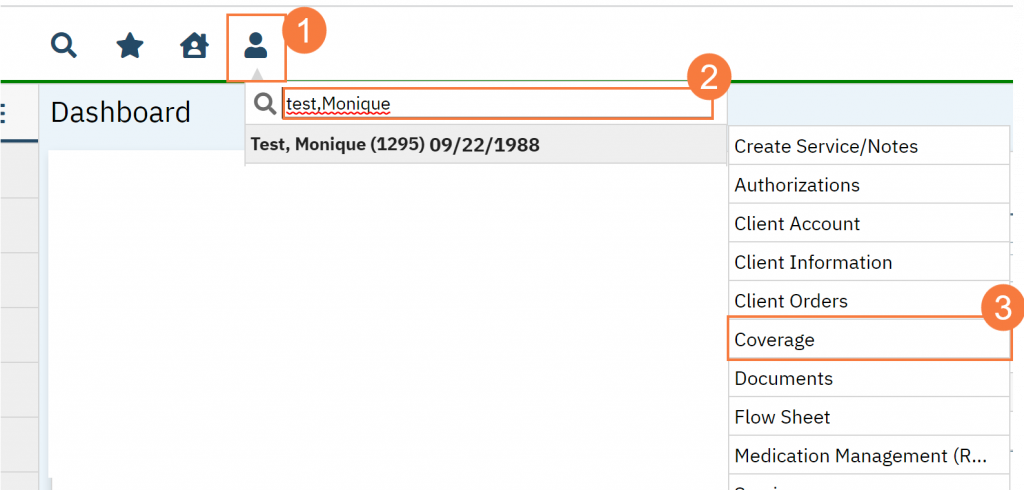Viewport: 1024px width, 490px height.
Task: Click the Dashboard title tab
Action: point(121,112)
